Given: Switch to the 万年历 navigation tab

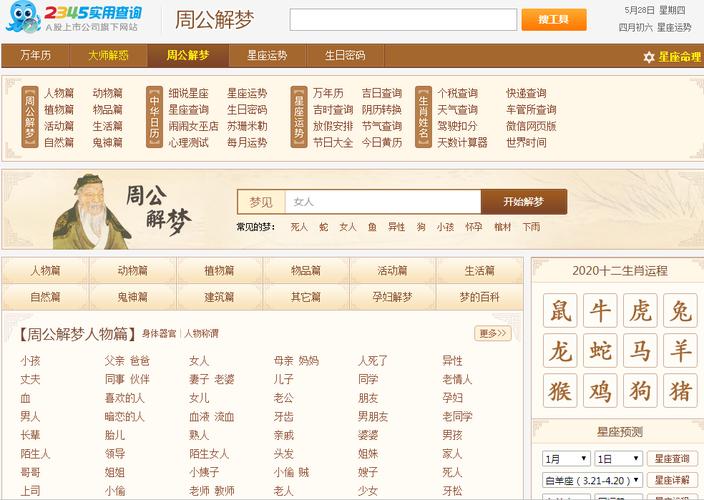Looking at the screenshot, I should [x=35, y=56].
